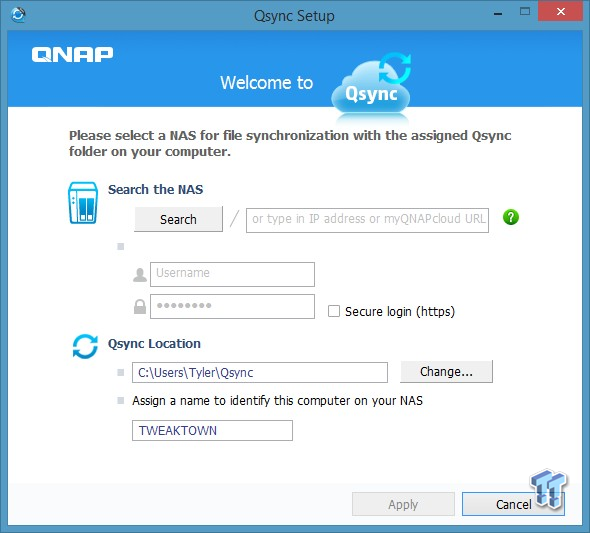Click the QNAP logo

click(x=72, y=55)
